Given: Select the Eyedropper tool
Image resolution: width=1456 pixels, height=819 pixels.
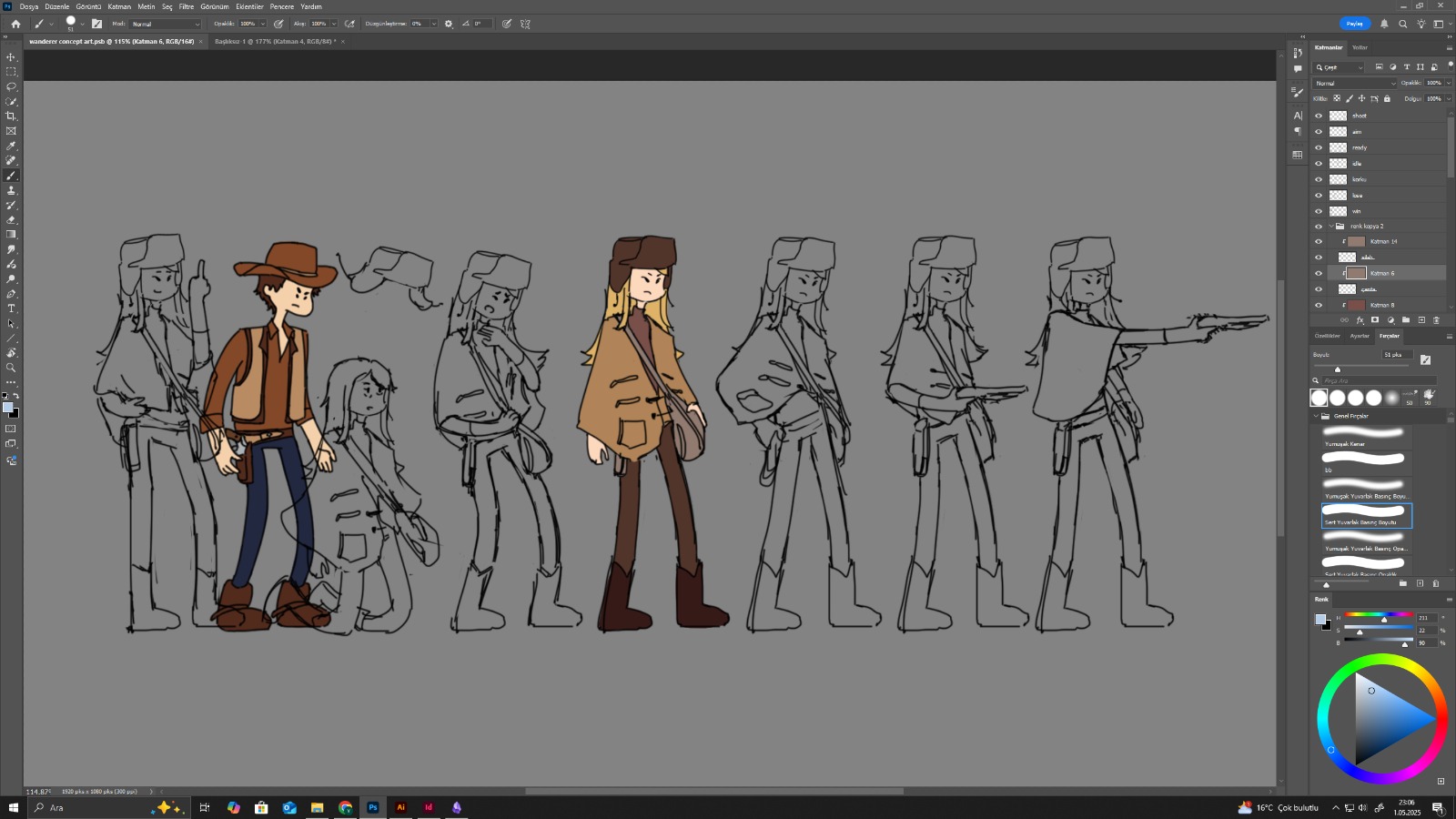Looking at the screenshot, I should (11, 146).
